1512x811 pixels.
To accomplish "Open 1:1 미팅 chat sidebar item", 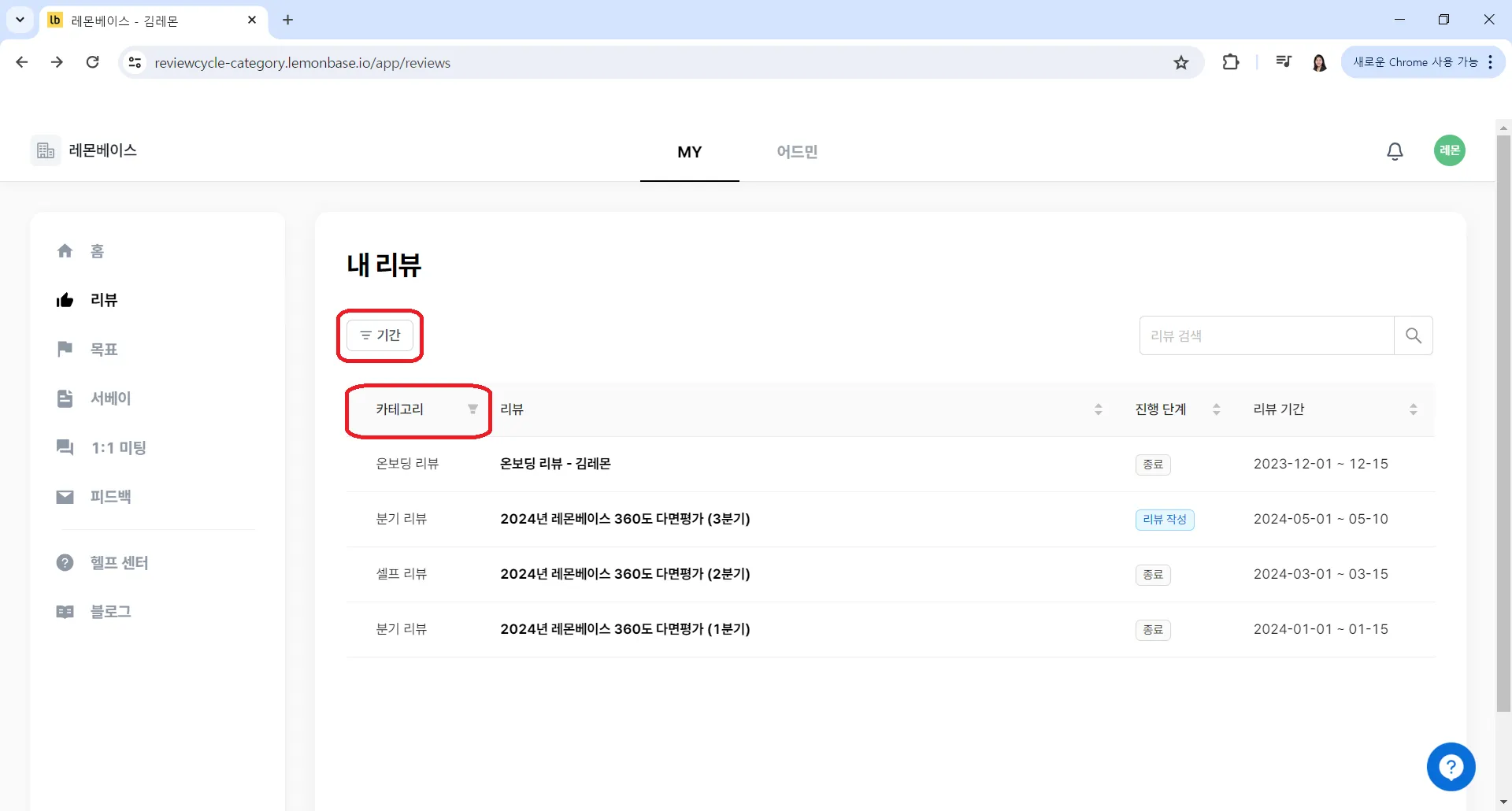I will pos(101,447).
